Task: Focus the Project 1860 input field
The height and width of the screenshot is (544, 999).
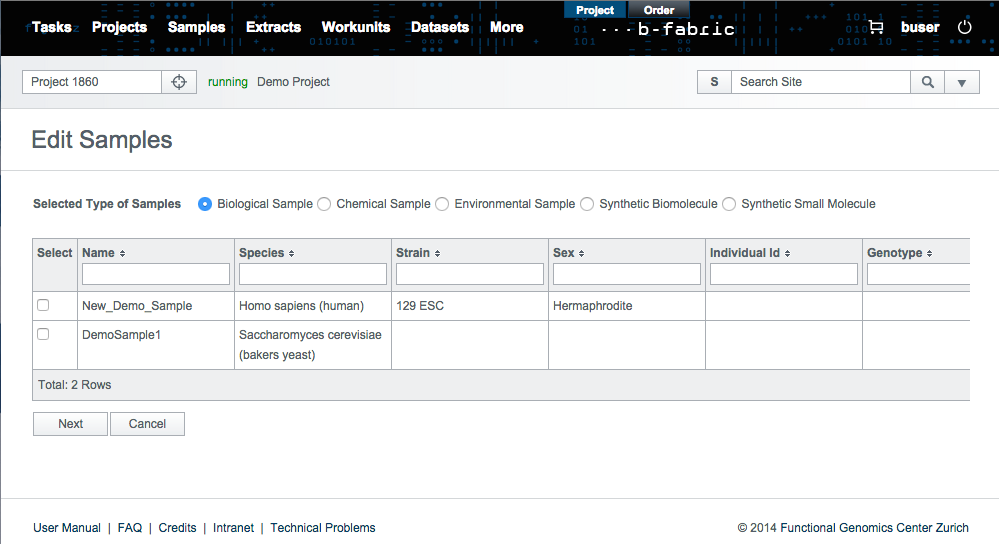Action: click(x=92, y=82)
